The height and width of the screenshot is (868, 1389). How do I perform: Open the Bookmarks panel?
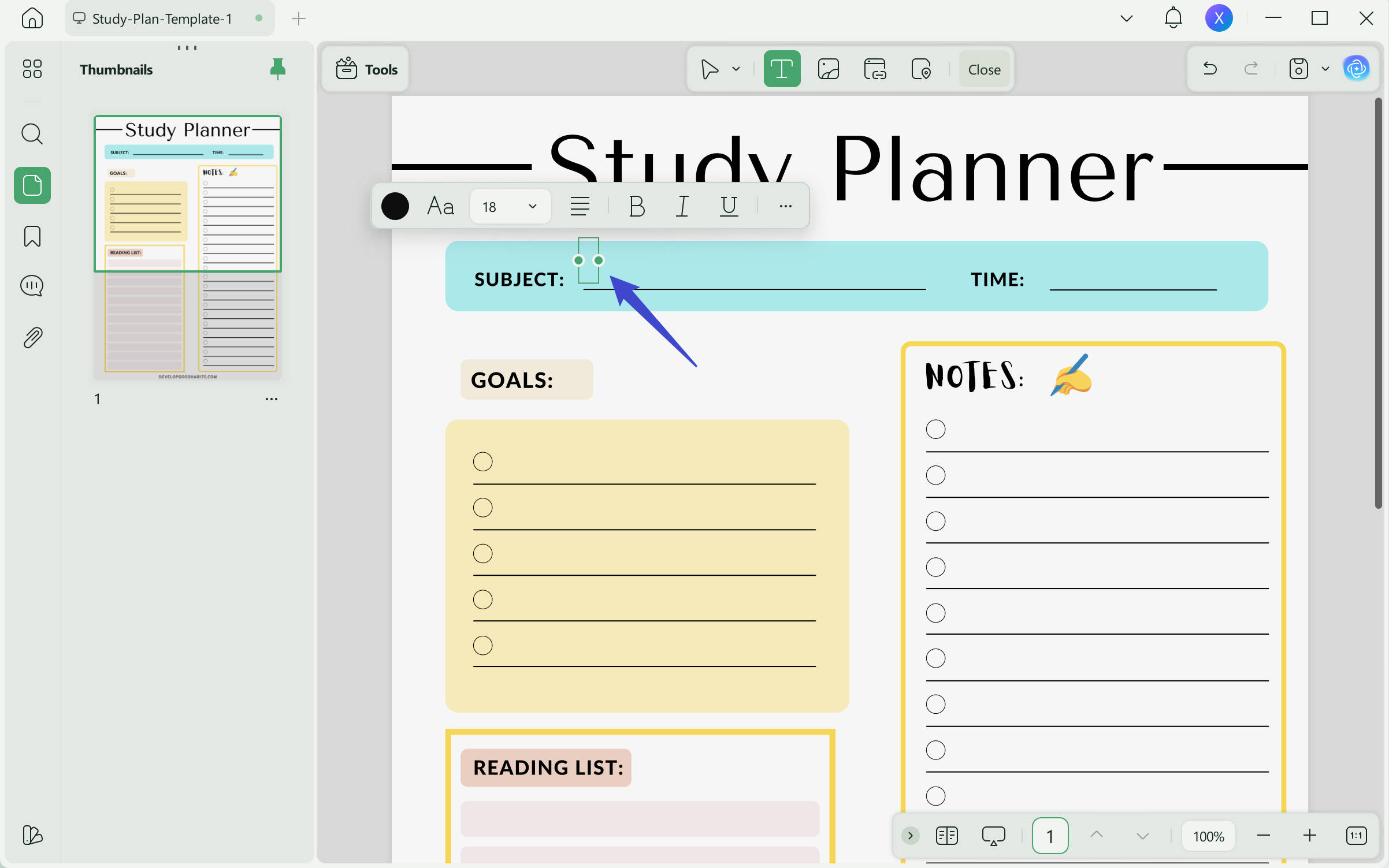click(x=32, y=236)
